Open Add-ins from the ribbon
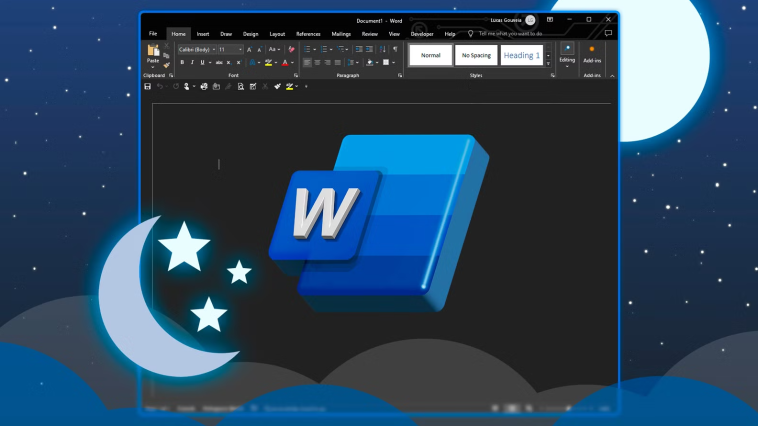Screen dimensions: 758x426 tap(591, 54)
